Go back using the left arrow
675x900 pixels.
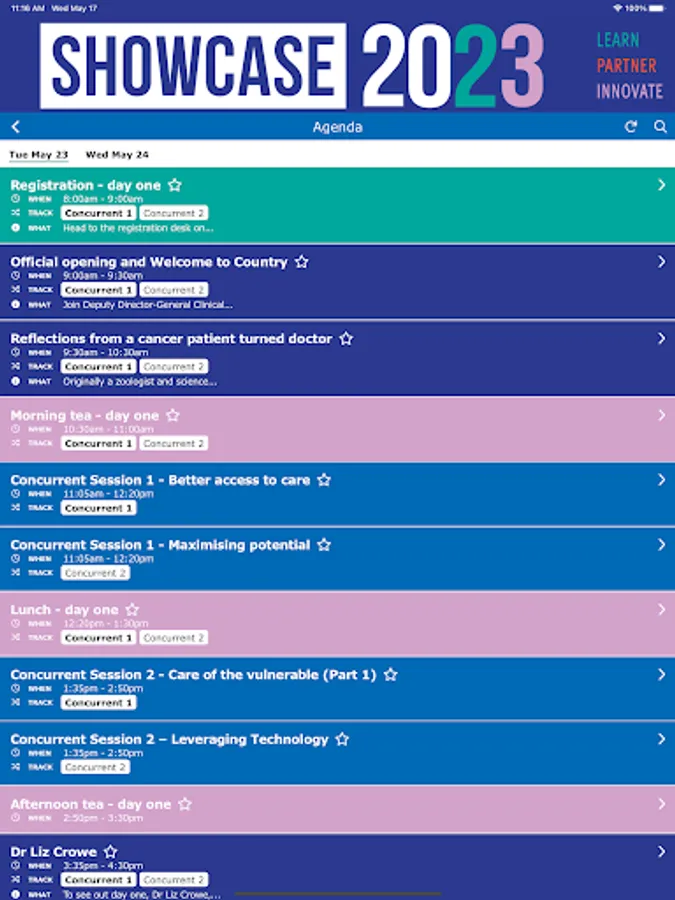coord(15,127)
